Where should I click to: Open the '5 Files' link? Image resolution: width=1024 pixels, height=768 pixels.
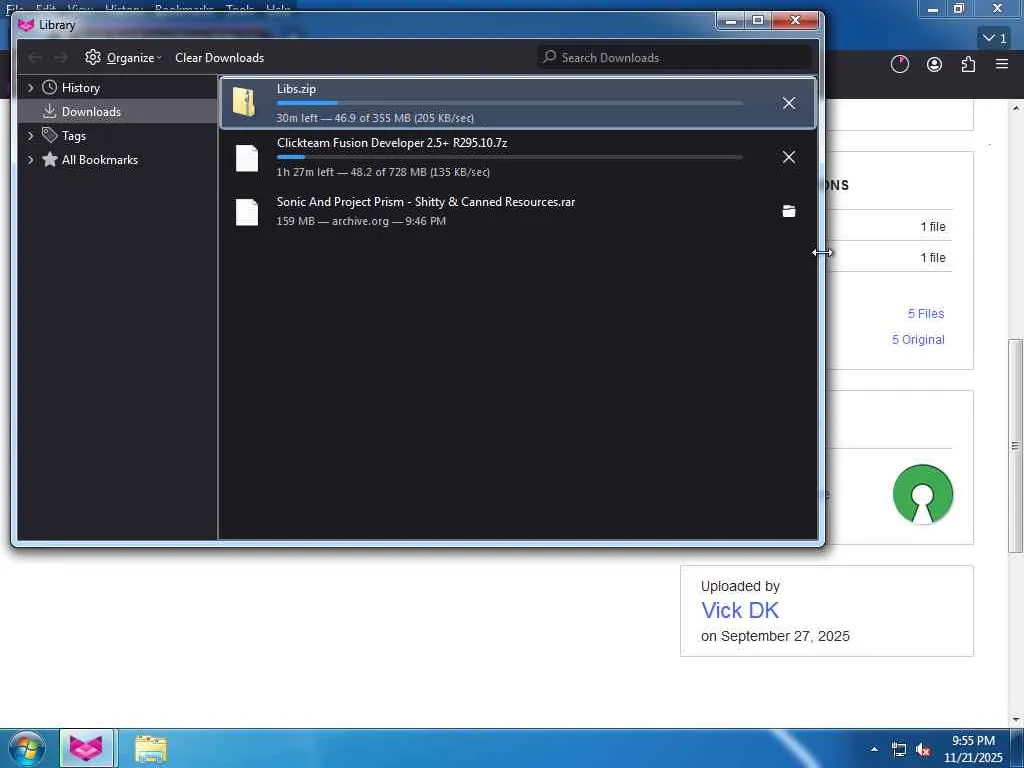pyautogui.click(x=925, y=313)
